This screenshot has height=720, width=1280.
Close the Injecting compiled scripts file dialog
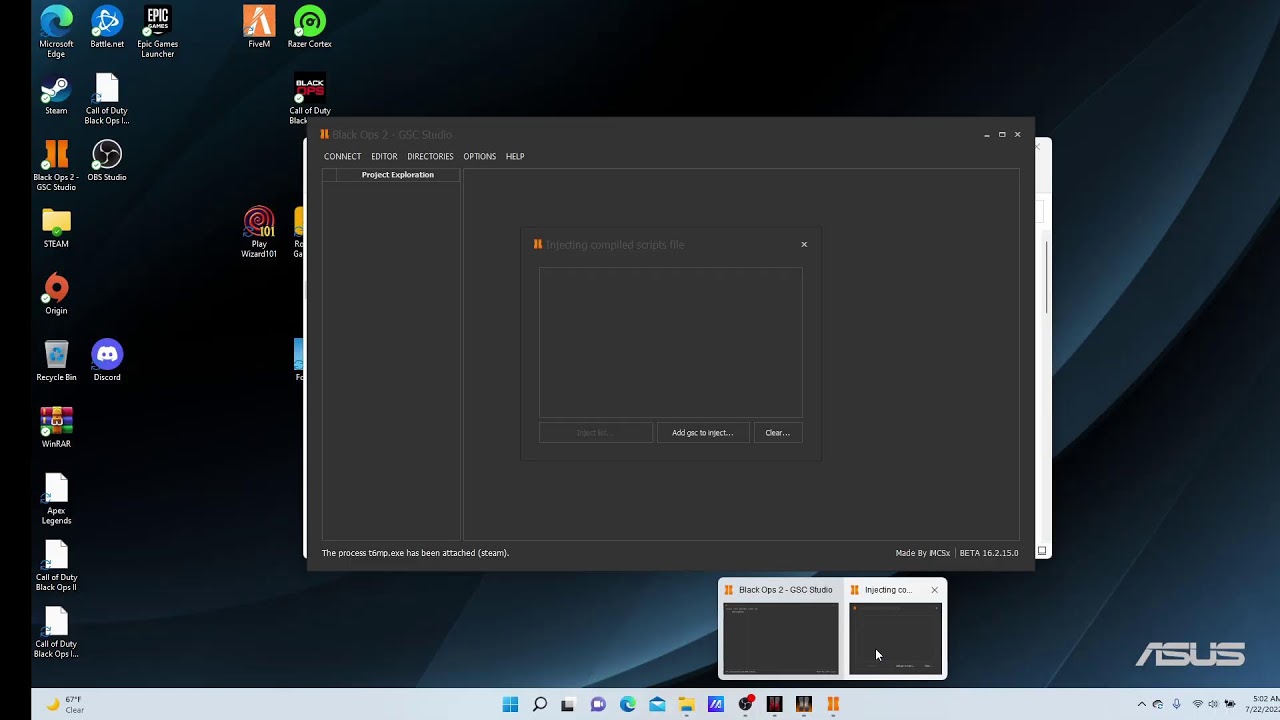click(x=804, y=244)
